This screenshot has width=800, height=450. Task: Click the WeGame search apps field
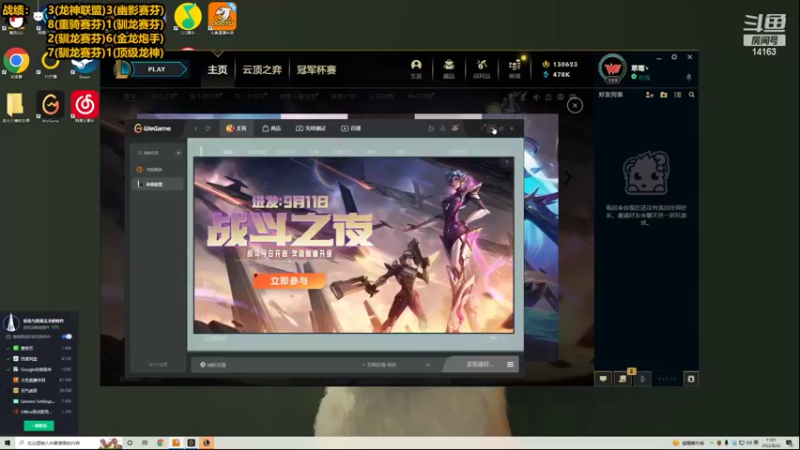153,153
